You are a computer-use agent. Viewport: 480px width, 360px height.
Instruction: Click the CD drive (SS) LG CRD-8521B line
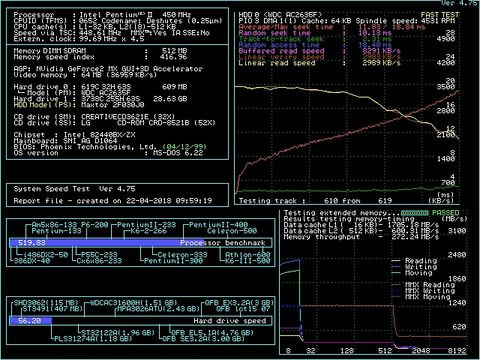click(x=115, y=123)
